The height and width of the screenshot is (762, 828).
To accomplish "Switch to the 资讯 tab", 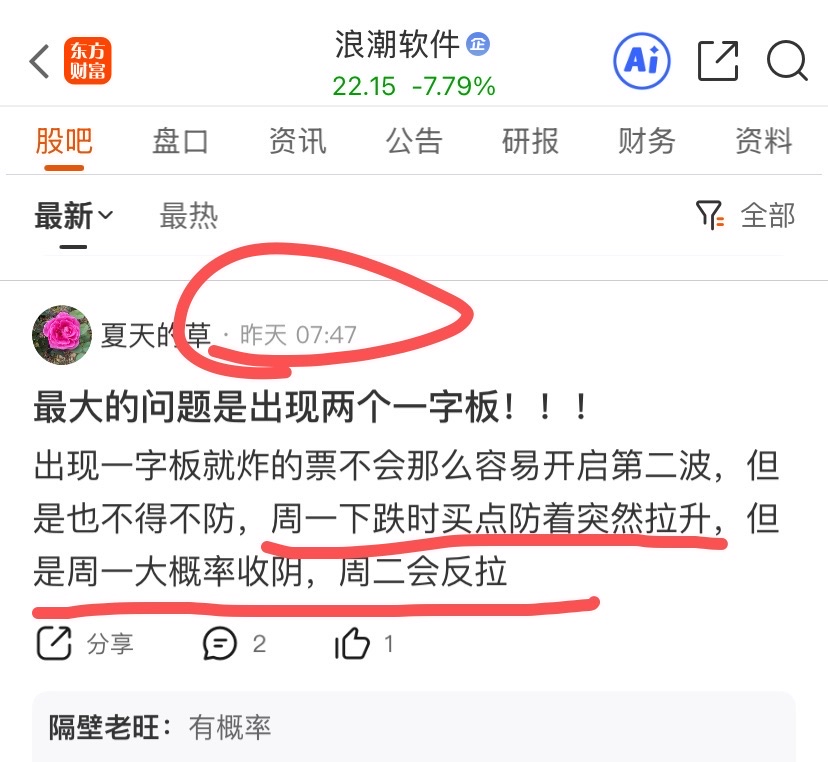I will [297, 142].
